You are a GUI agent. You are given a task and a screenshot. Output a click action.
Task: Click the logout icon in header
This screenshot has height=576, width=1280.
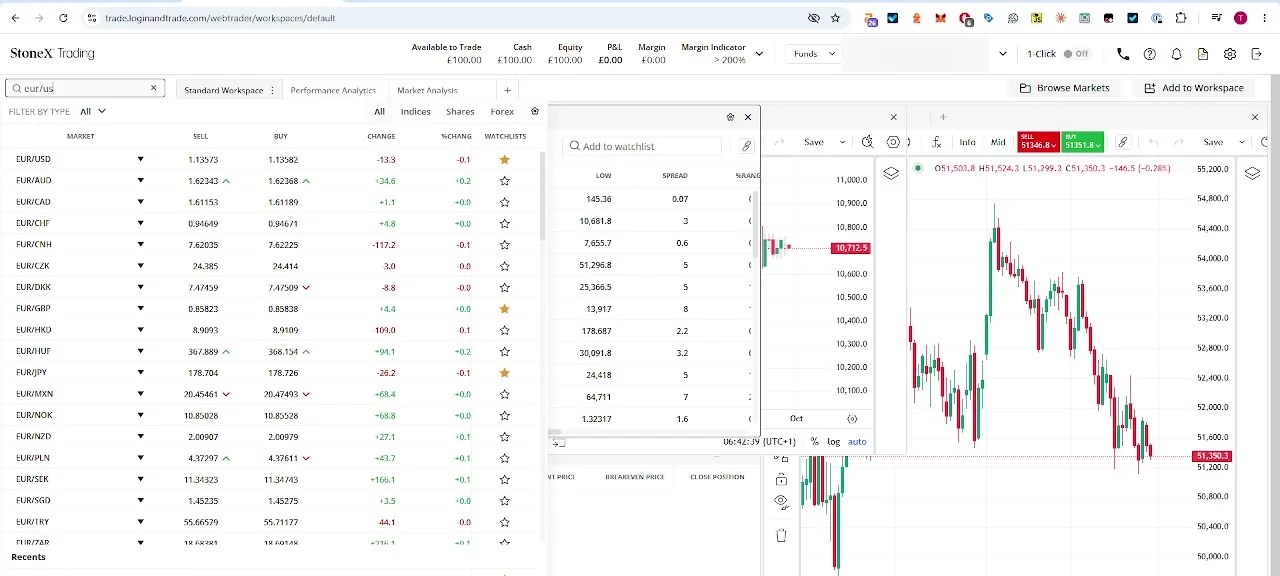coord(1257,54)
